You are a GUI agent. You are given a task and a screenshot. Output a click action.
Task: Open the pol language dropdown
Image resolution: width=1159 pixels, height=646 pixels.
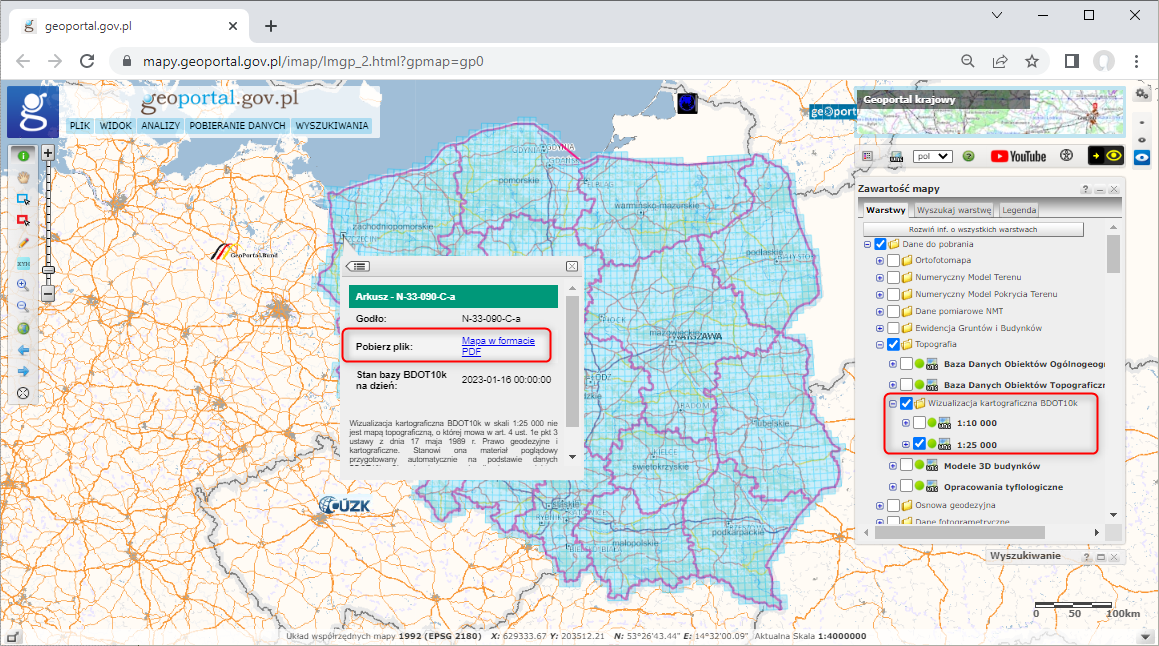pyautogui.click(x=935, y=156)
